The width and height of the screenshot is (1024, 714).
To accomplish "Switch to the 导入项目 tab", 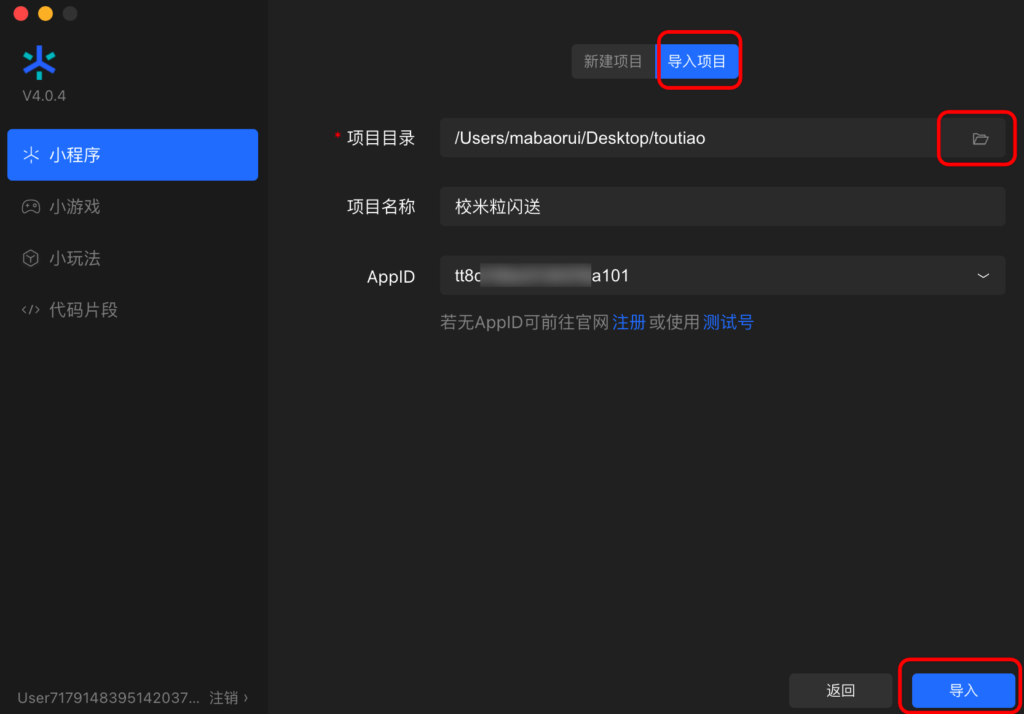I will pyautogui.click(x=698, y=61).
